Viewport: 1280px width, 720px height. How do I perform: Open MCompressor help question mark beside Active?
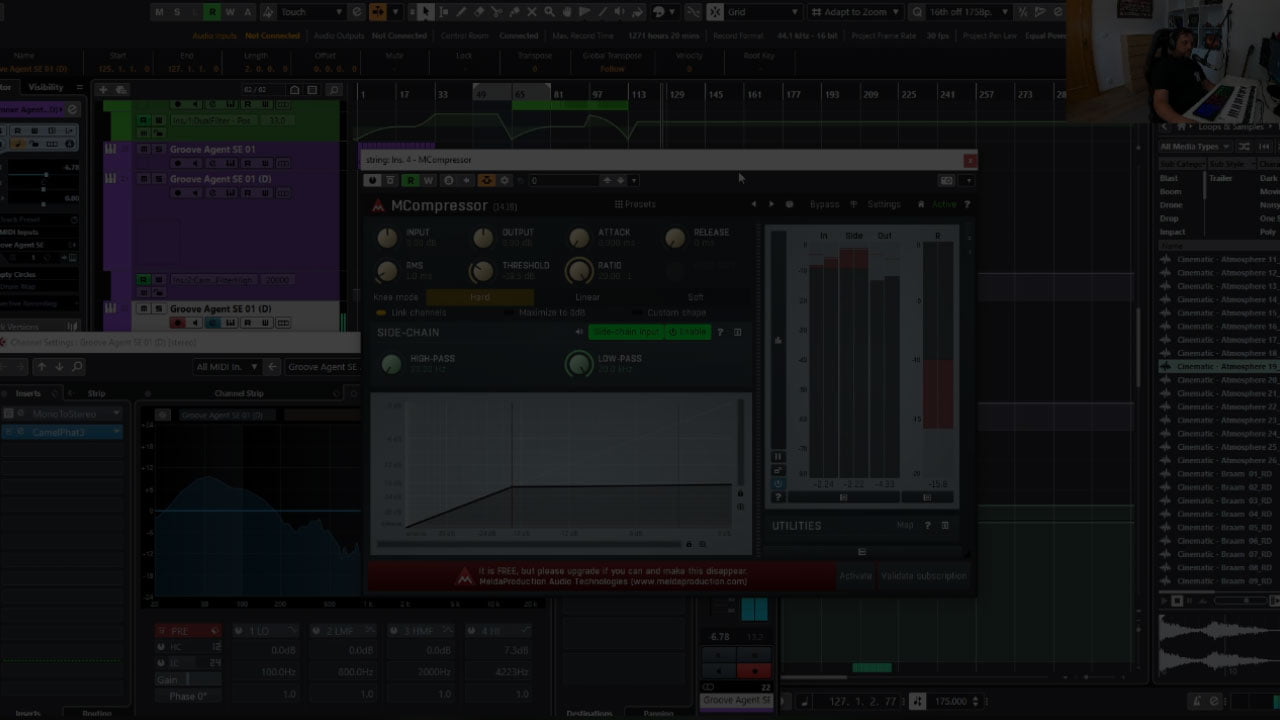(967, 204)
